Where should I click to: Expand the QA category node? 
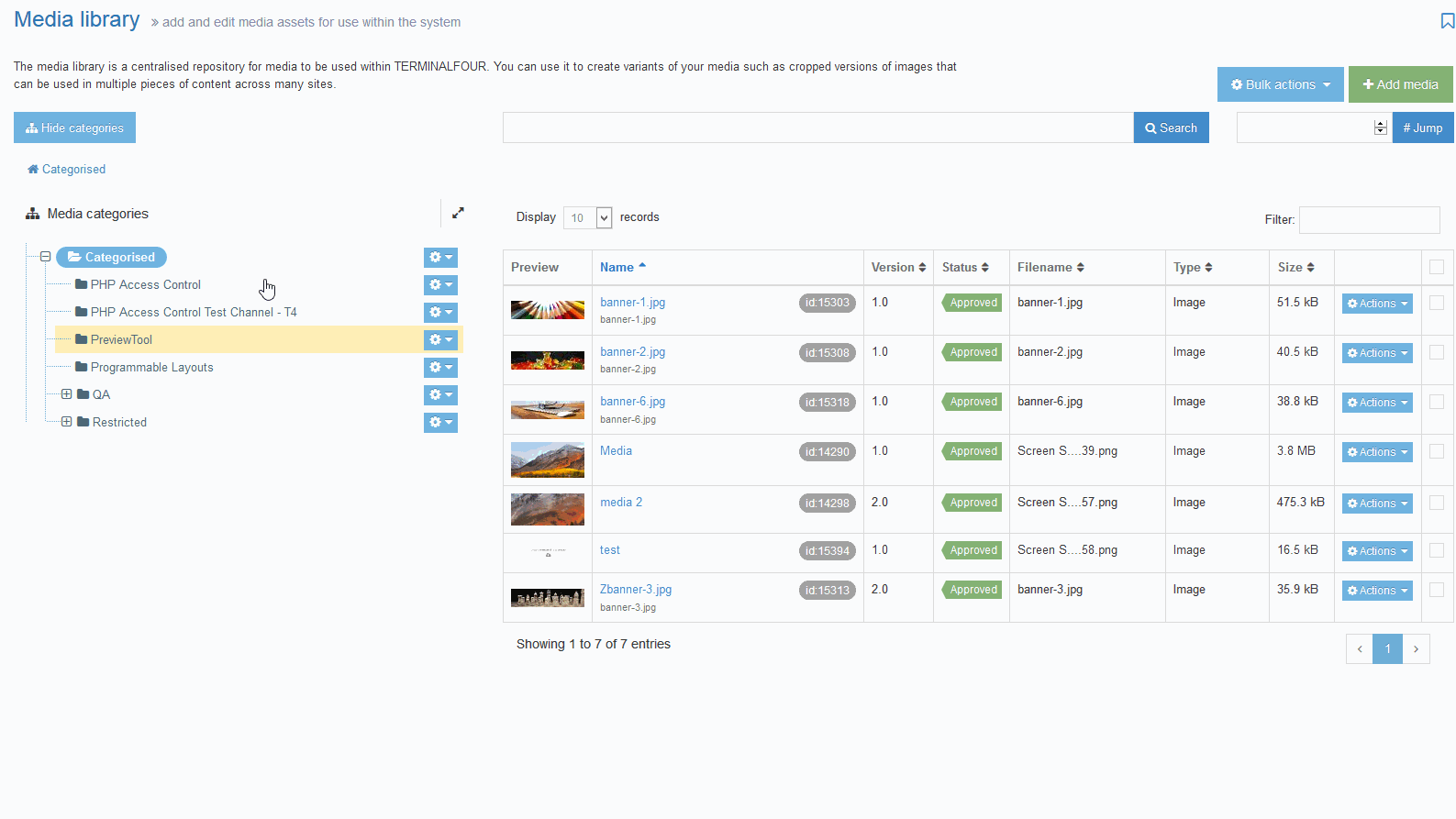click(x=66, y=394)
